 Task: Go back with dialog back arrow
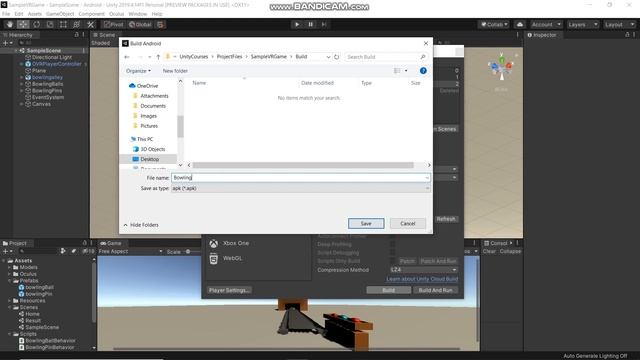pyautogui.click(x=127, y=57)
